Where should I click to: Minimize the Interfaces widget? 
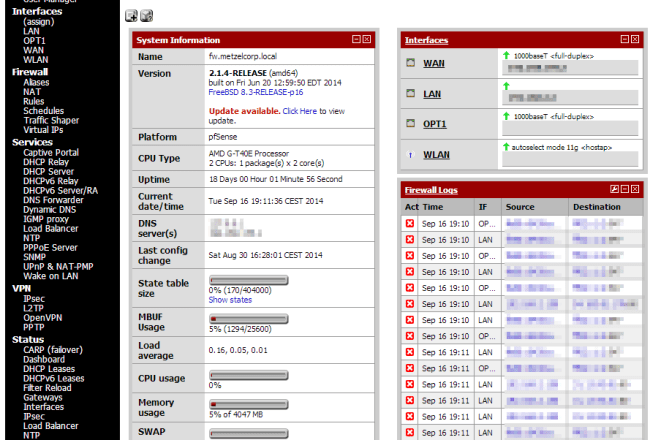click(625, 39)
